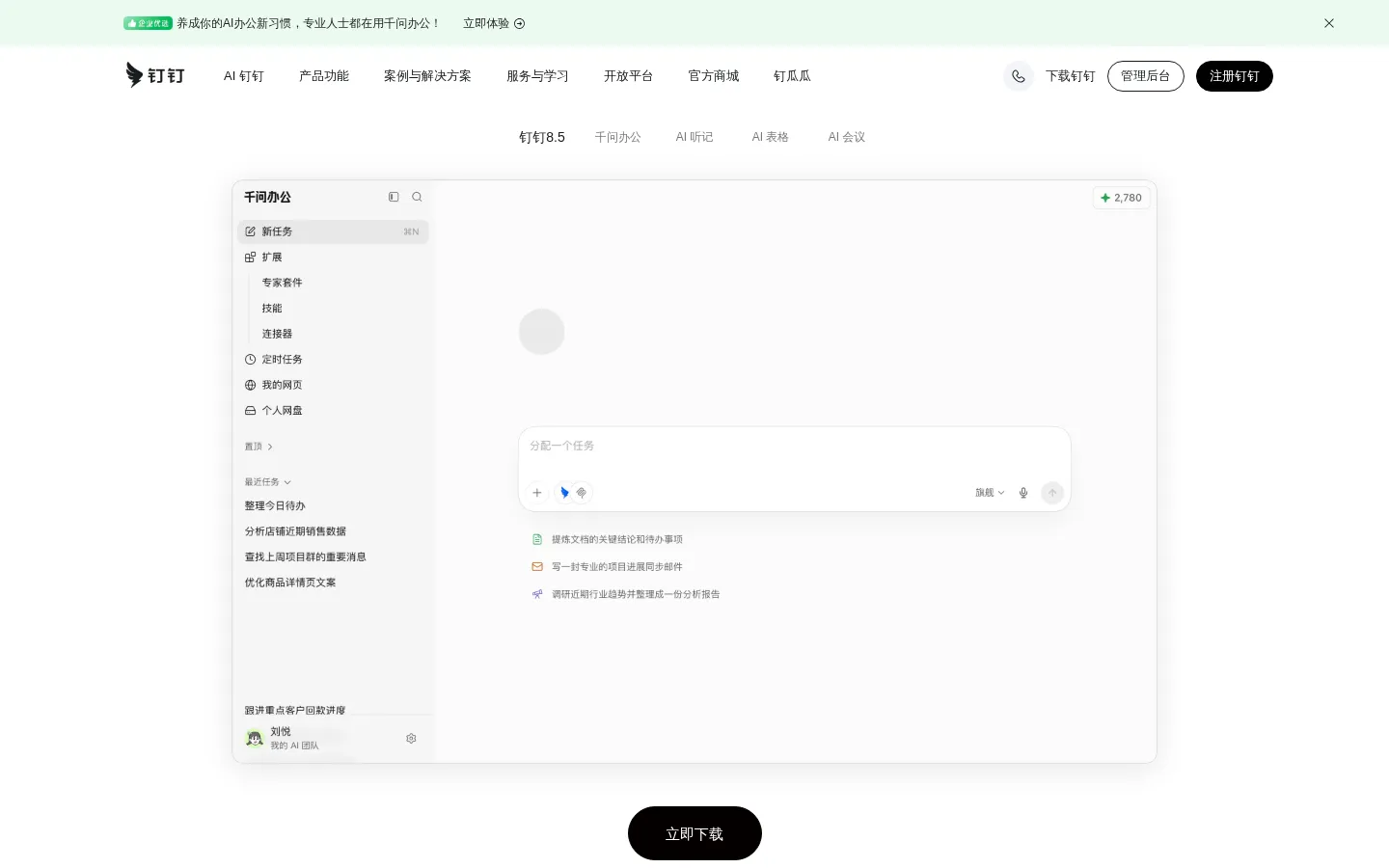Switch to the 钉钉8.5 tab
1389x868 pixels.
pyautogui.click(x=542, y=137)
